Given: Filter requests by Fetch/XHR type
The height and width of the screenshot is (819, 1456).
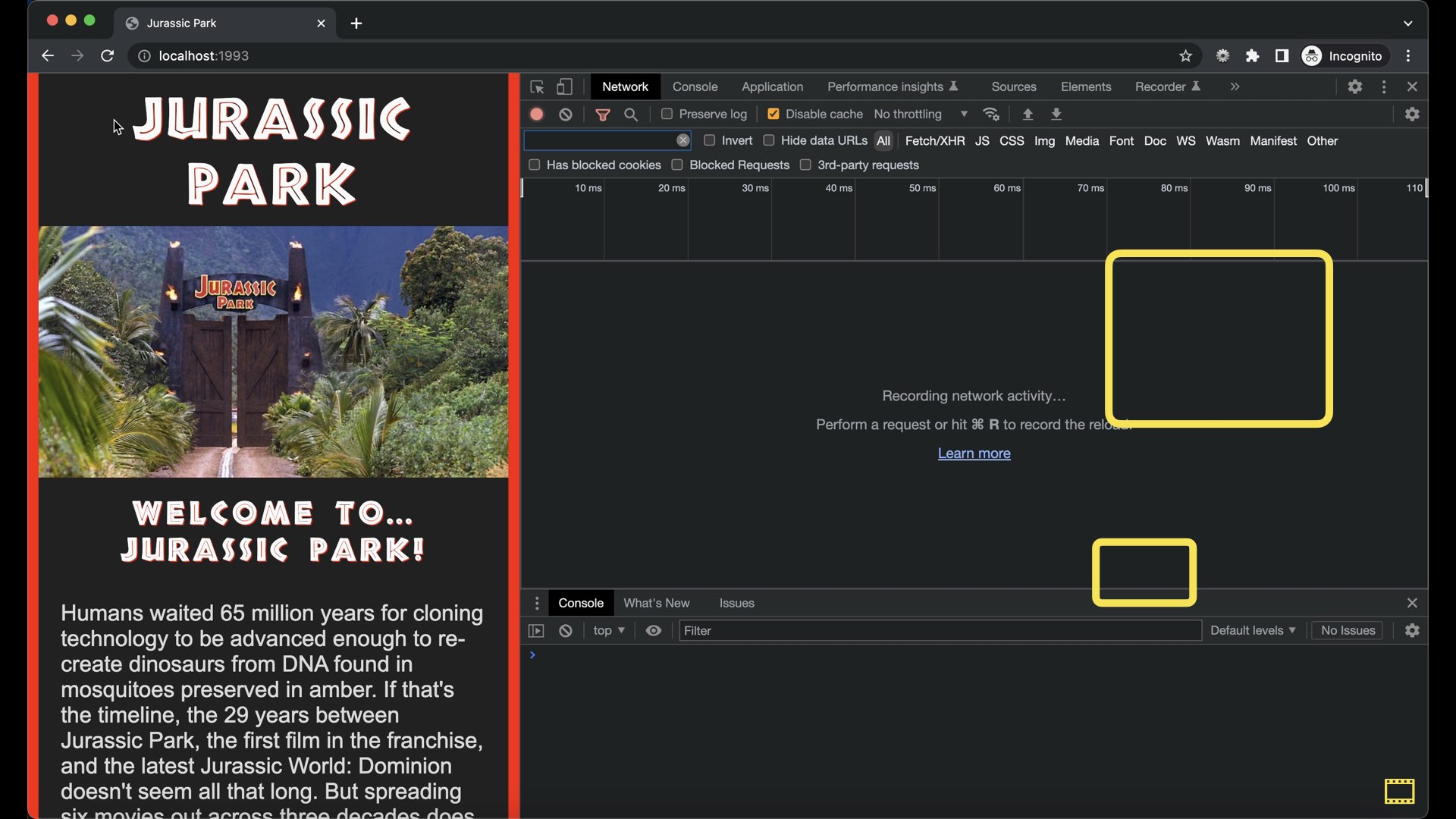Looking at the screenshot, I should [934, 141].
